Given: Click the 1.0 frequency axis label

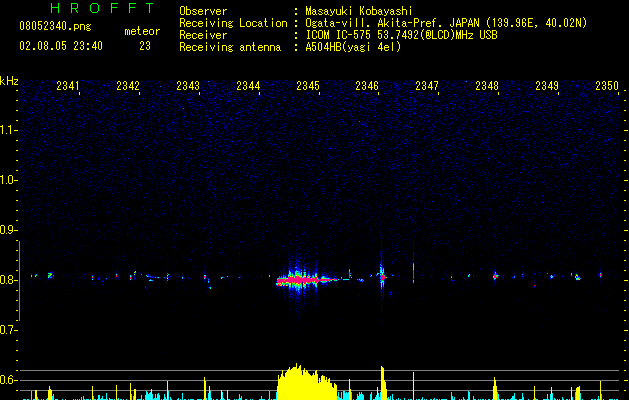Looking at the screenshot, I should pyautogui.click(x=8, y=180).
